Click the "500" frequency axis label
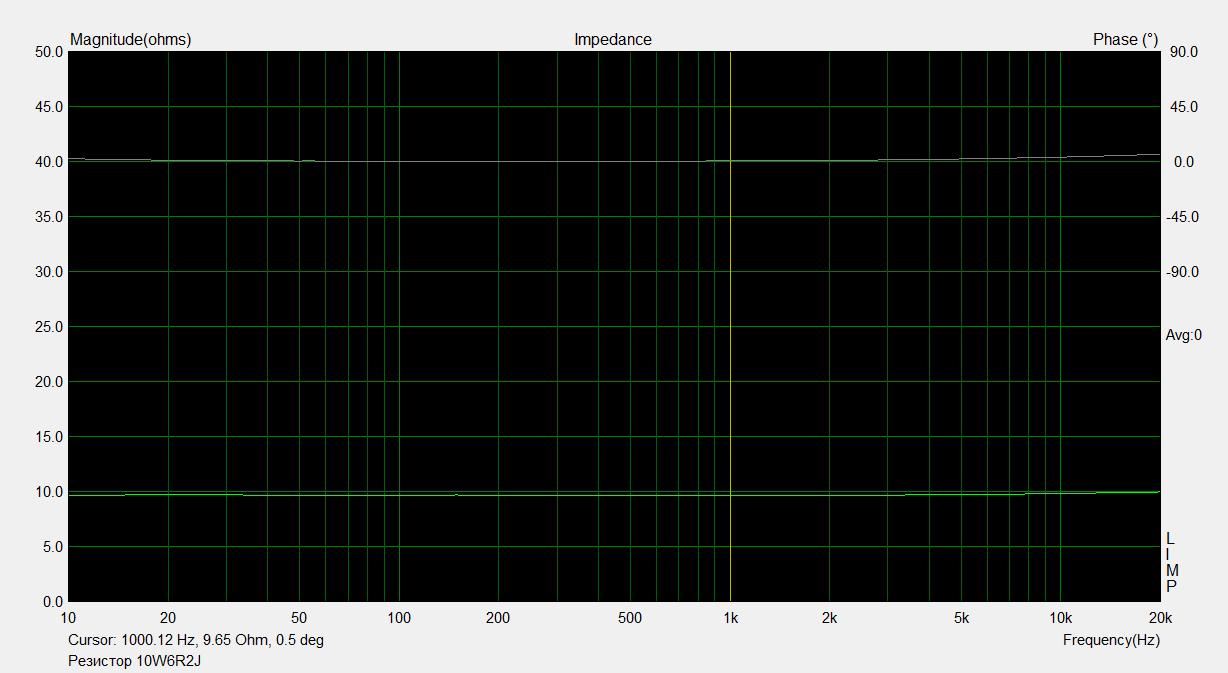 [x=630, y=618]
